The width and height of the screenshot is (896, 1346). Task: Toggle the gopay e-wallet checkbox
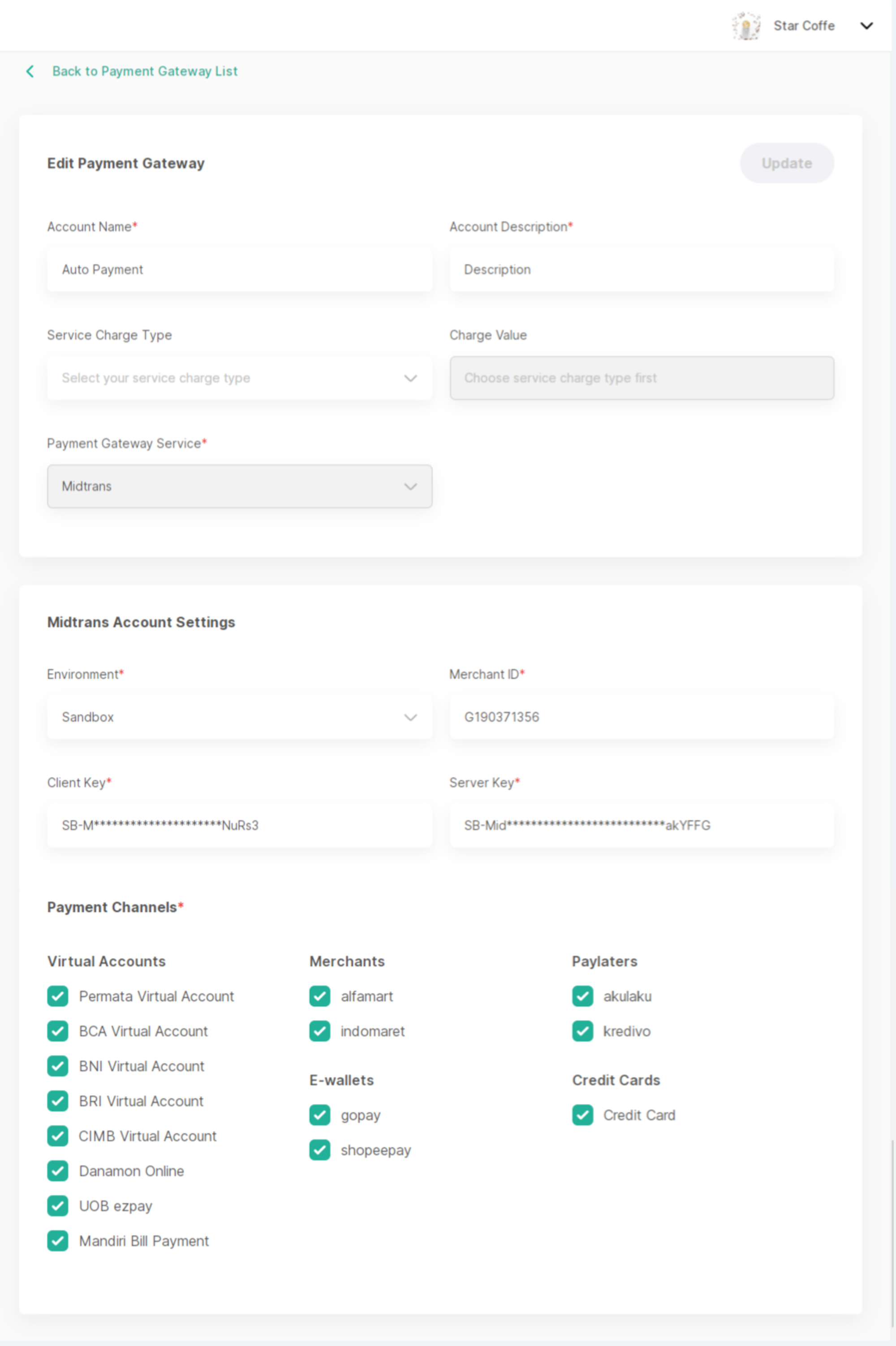tap(320, 1115)
